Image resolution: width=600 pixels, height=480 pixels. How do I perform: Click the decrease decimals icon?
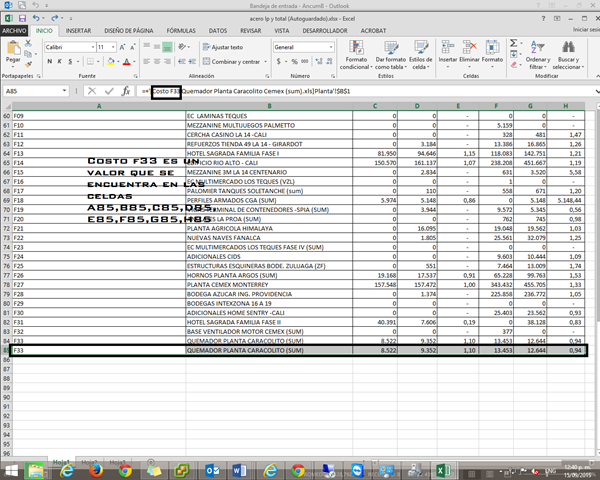(329, 61)
